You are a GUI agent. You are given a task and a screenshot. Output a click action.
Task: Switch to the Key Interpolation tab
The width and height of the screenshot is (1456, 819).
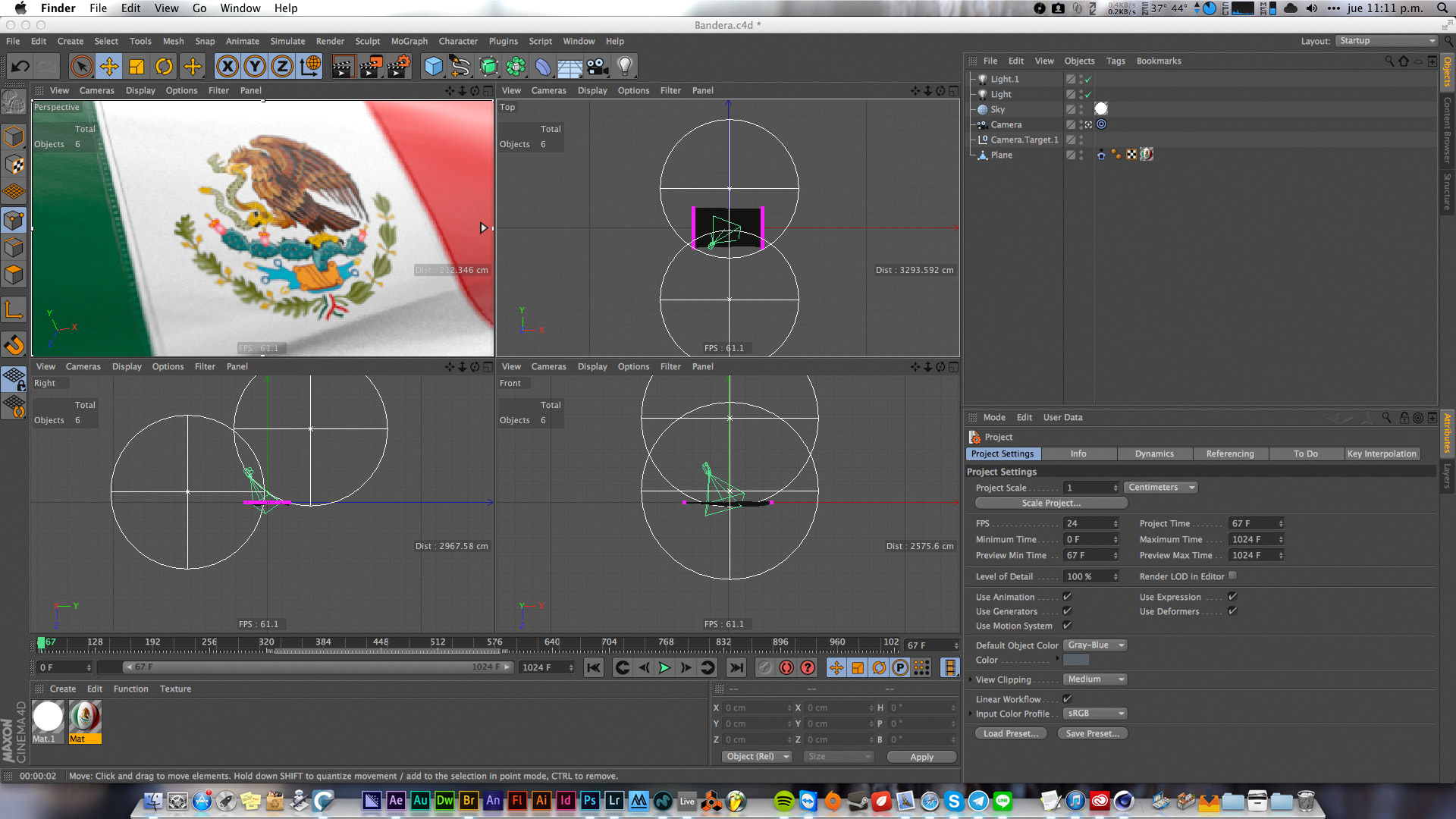1382,454
